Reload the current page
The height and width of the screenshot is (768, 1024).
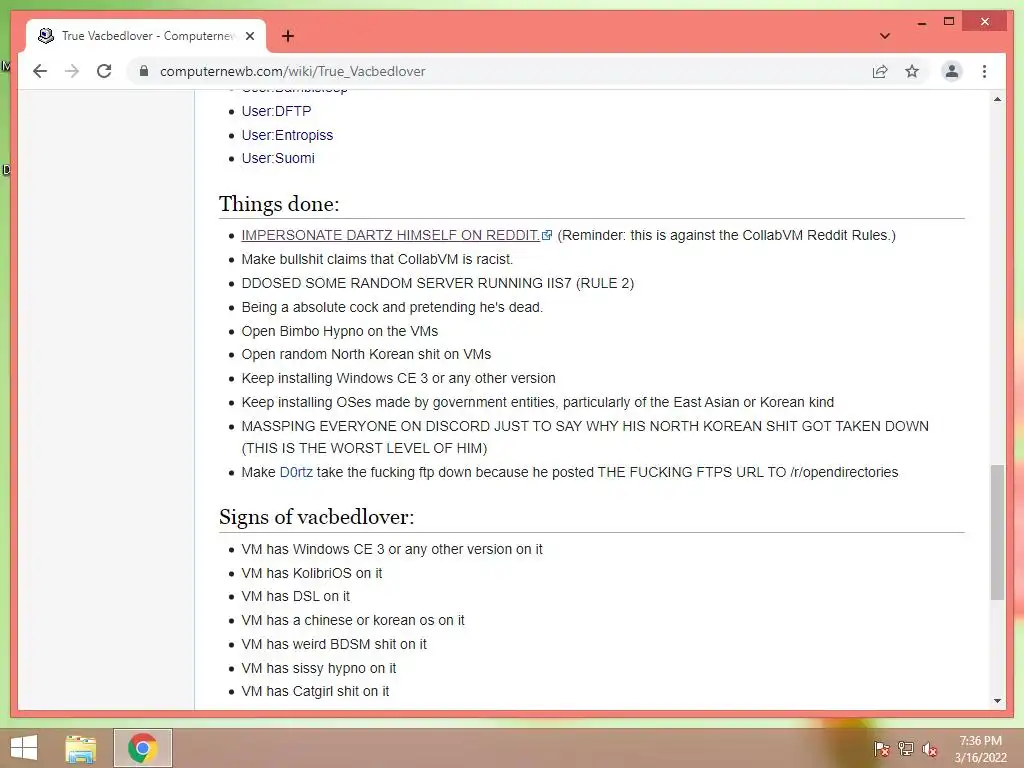104,71
